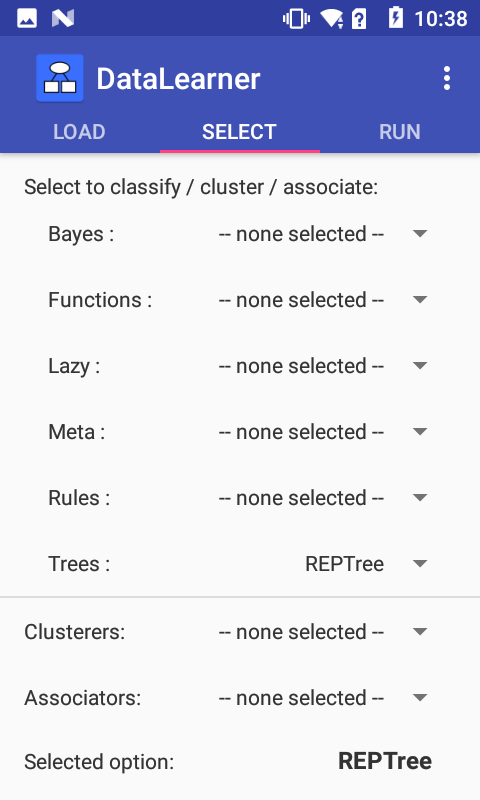Expand the Lazy classifier dropdown

323,366
